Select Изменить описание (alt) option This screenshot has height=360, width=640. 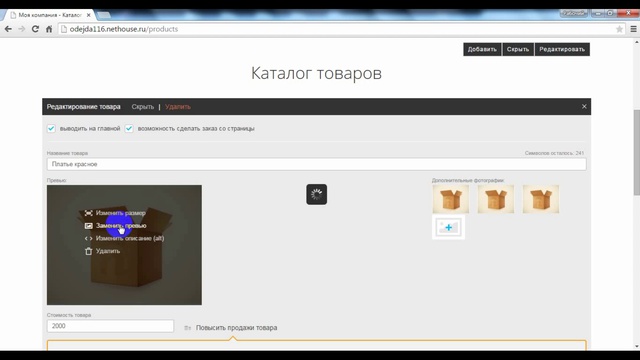130,238
